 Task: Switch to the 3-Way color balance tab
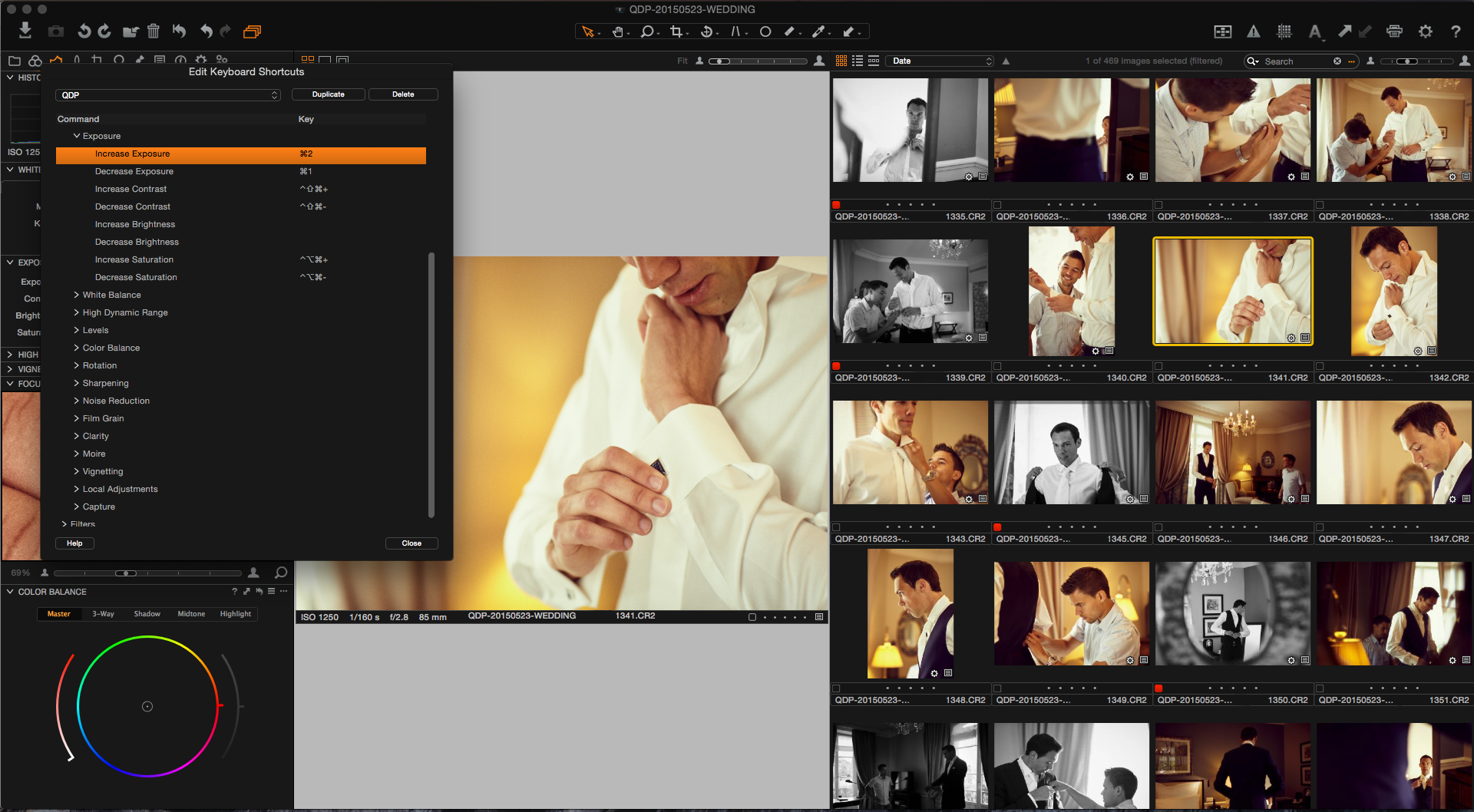tap(103, 614)
